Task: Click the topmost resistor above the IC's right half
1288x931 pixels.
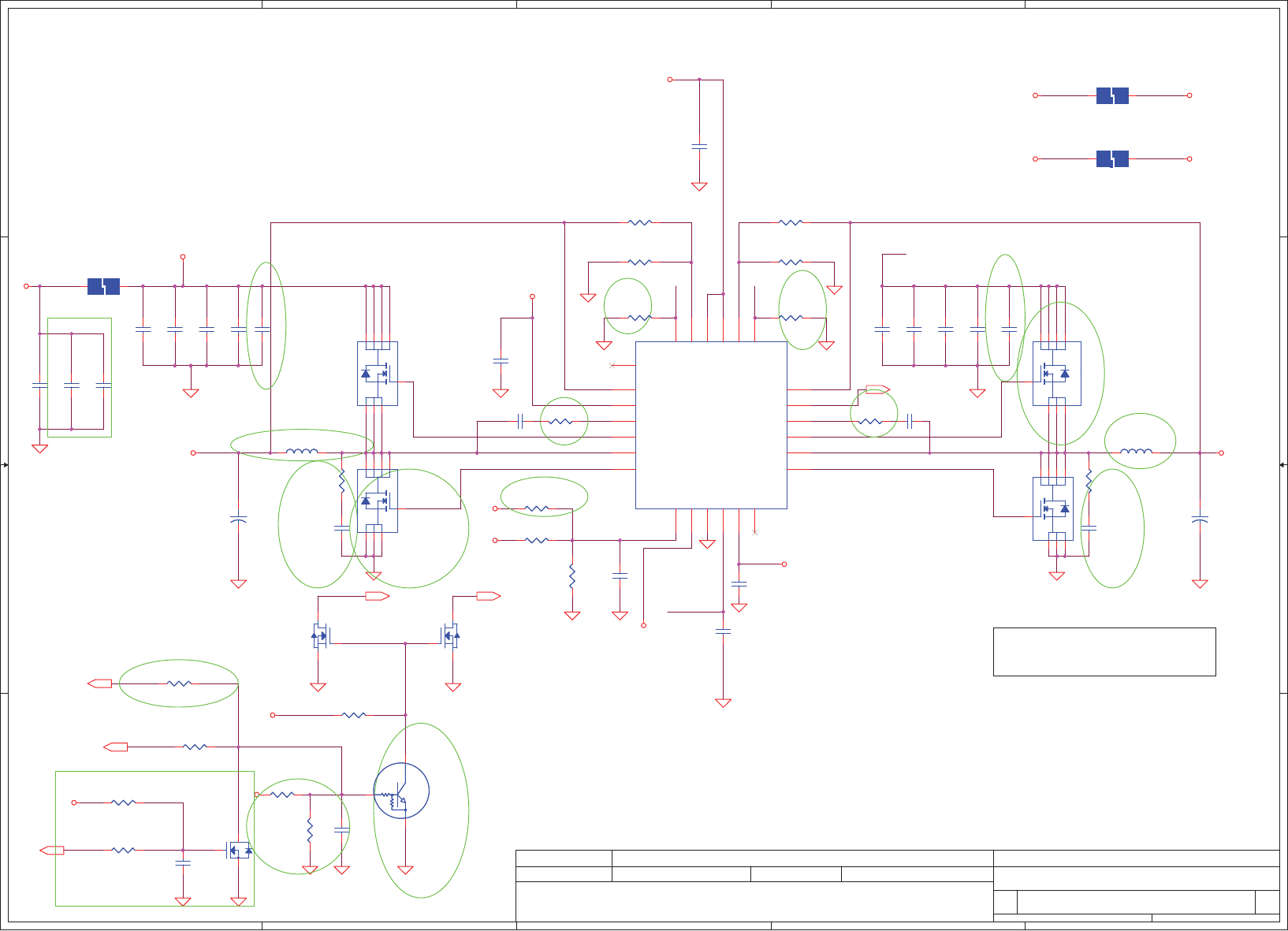Action: tap(791, 223)
